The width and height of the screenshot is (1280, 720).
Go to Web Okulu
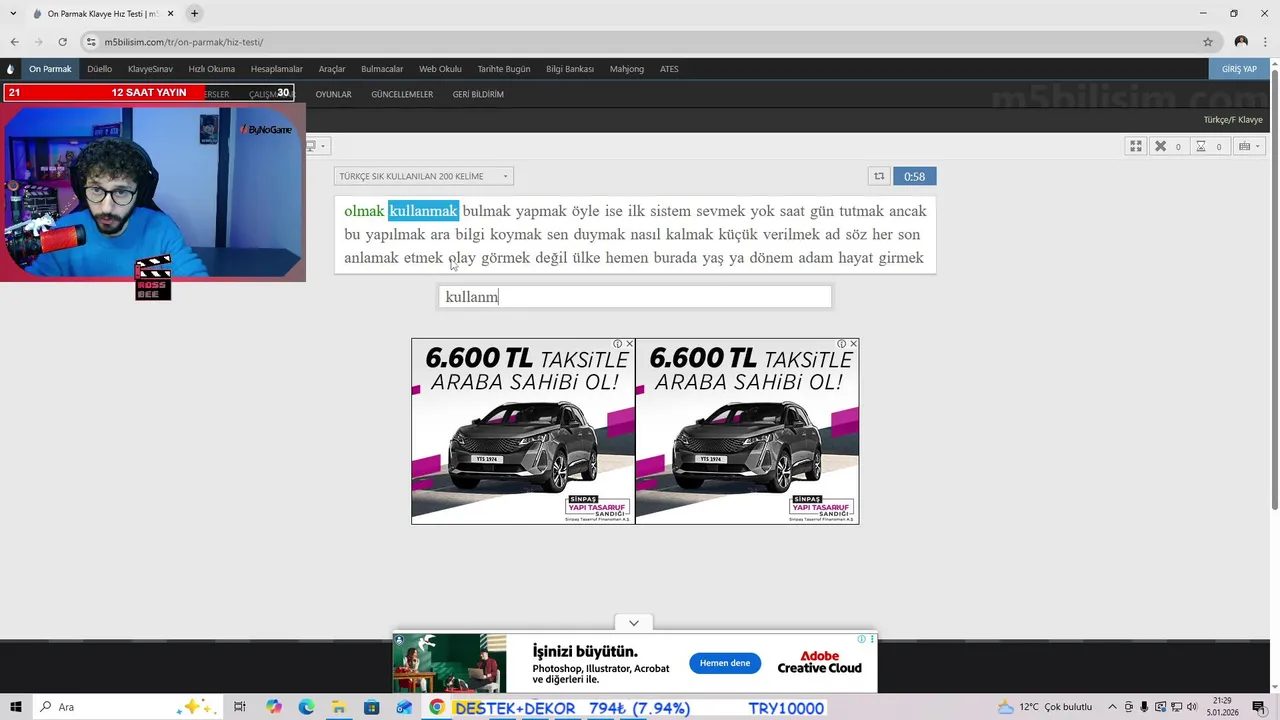[x=440, y=69]
